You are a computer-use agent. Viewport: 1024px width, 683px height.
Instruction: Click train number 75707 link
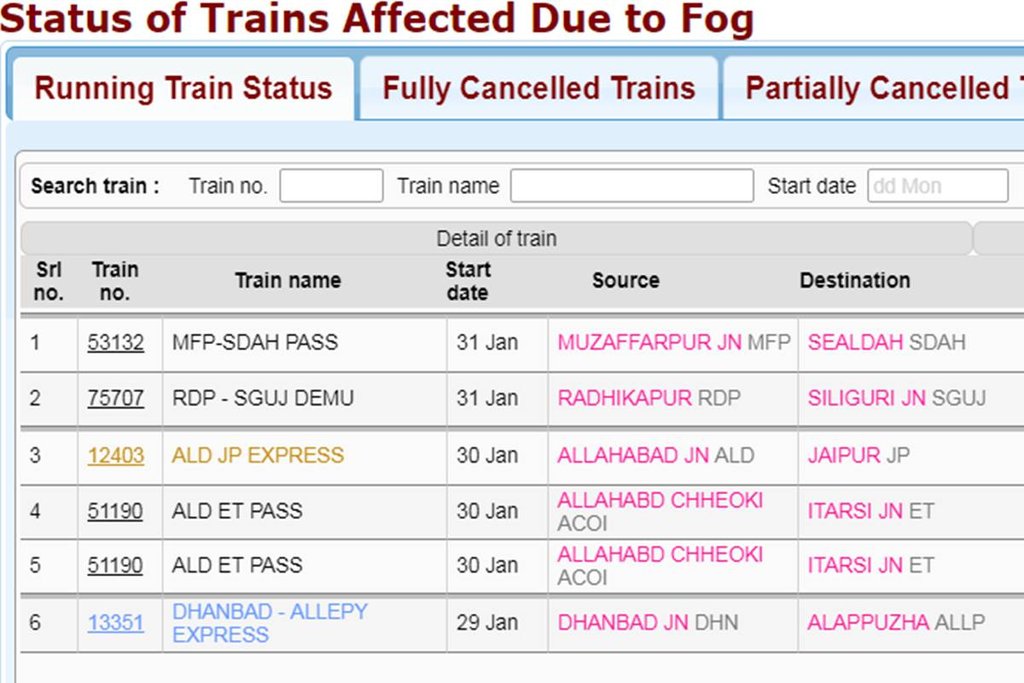117,399
